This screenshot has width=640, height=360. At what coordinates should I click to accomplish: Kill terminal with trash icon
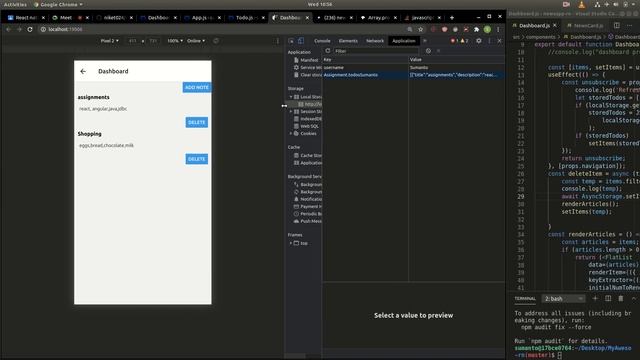621,299
